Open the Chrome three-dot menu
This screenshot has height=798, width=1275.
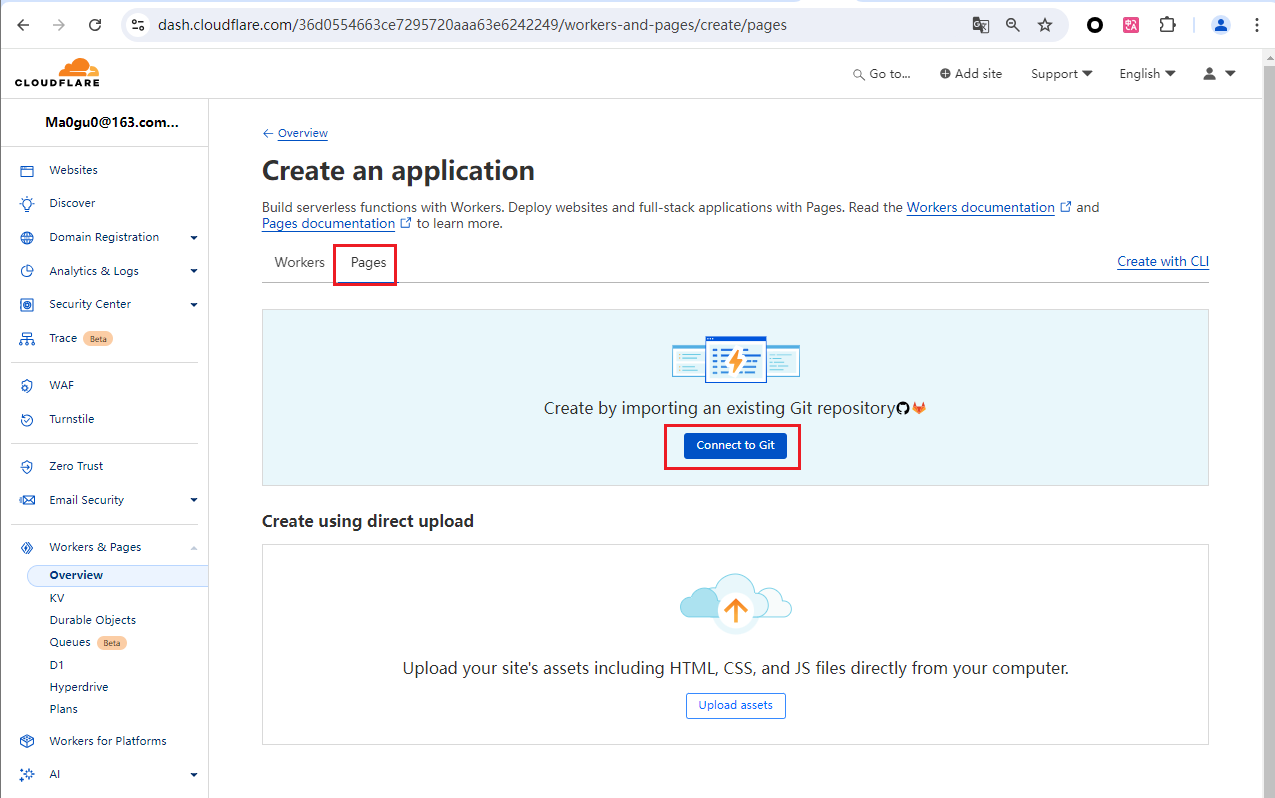click(x=1257, y=25)
